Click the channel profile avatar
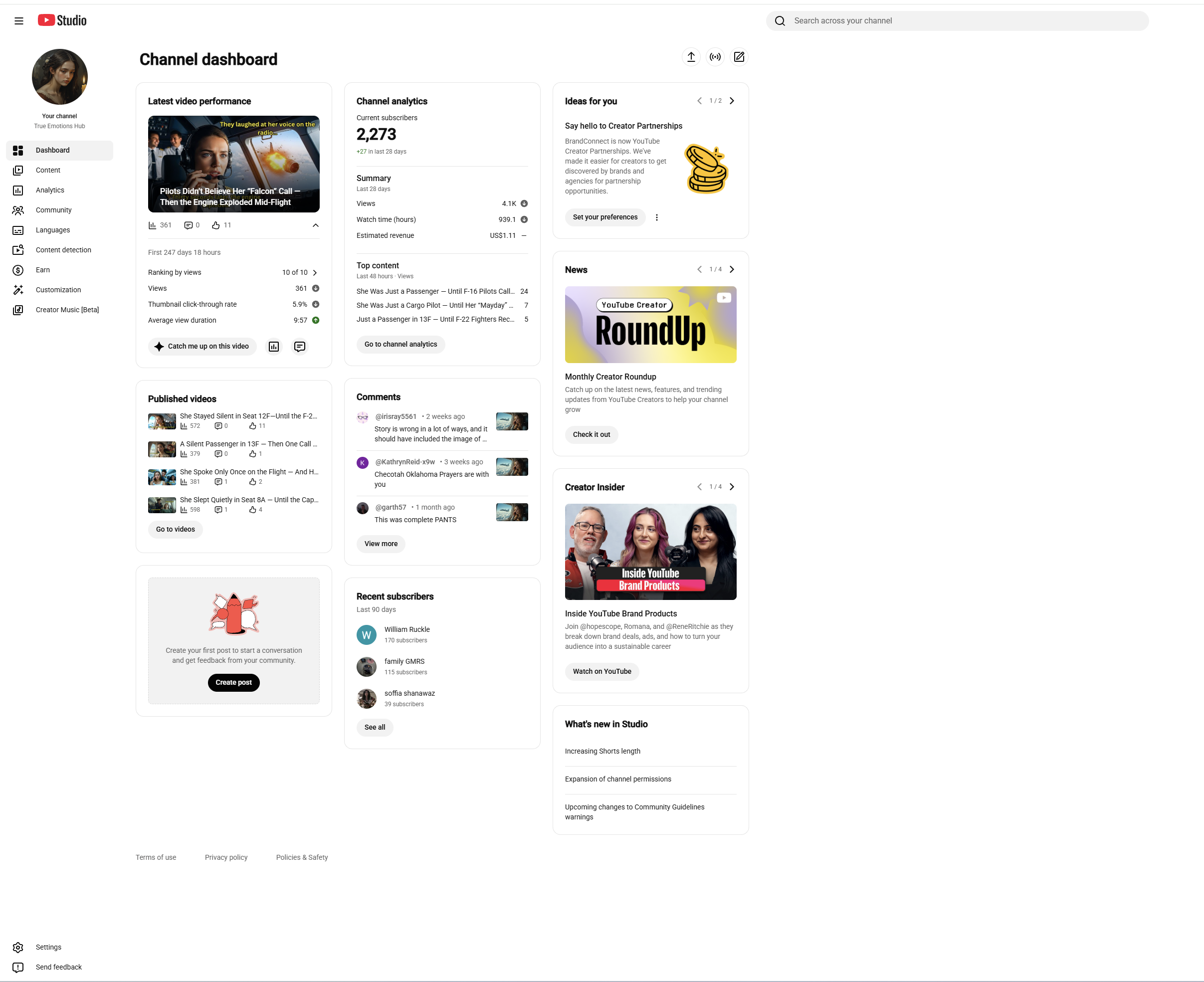 click(x=59, y=77)
